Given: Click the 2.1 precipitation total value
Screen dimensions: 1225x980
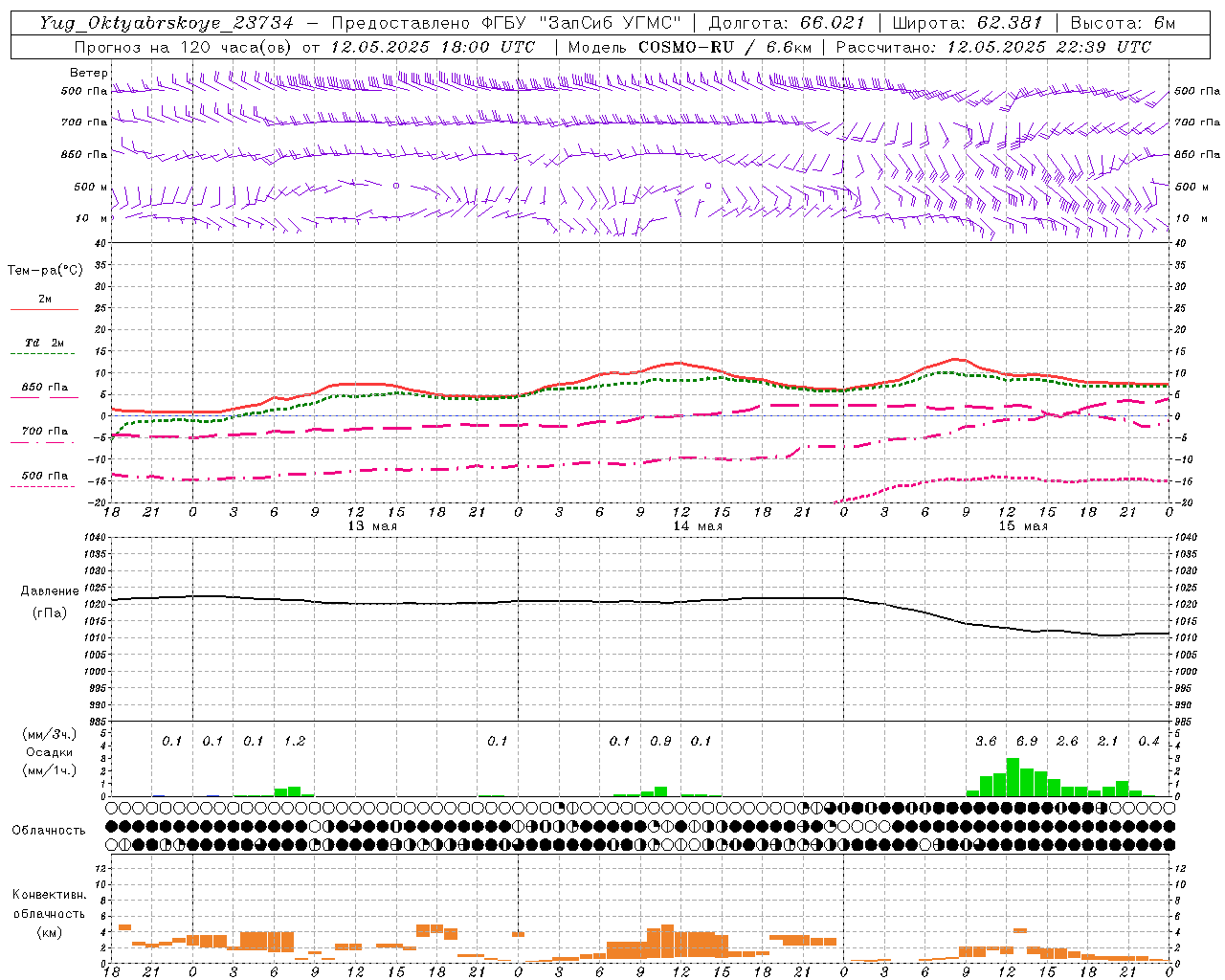Looking at the screenshot, I should [1107, 742].
